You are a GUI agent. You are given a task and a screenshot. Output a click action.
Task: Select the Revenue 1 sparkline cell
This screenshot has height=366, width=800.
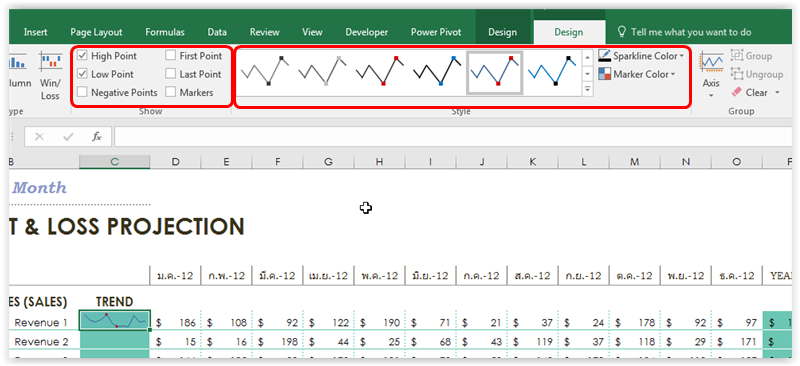(x=115, y=321)
